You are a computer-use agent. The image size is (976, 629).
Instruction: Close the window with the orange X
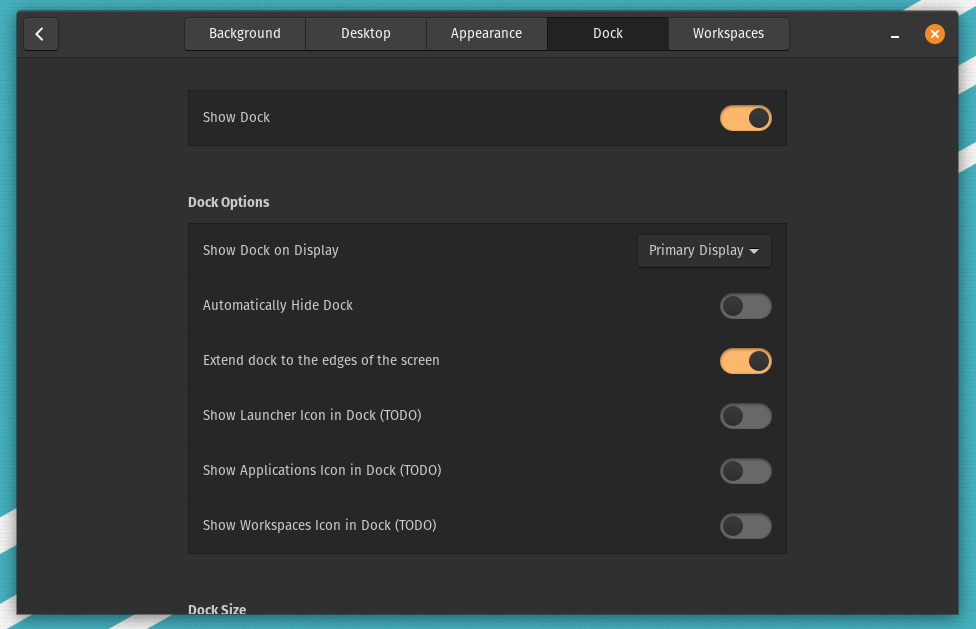(x=934, y=34)
